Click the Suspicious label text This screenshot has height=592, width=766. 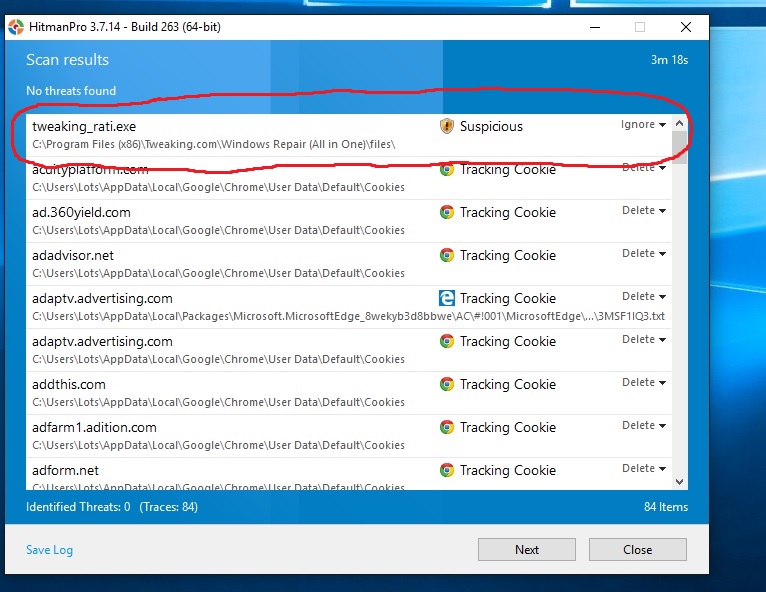point(491,127)
